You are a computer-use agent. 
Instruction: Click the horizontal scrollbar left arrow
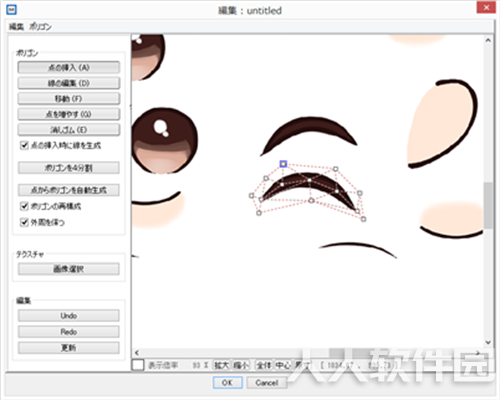coord(137,353)
